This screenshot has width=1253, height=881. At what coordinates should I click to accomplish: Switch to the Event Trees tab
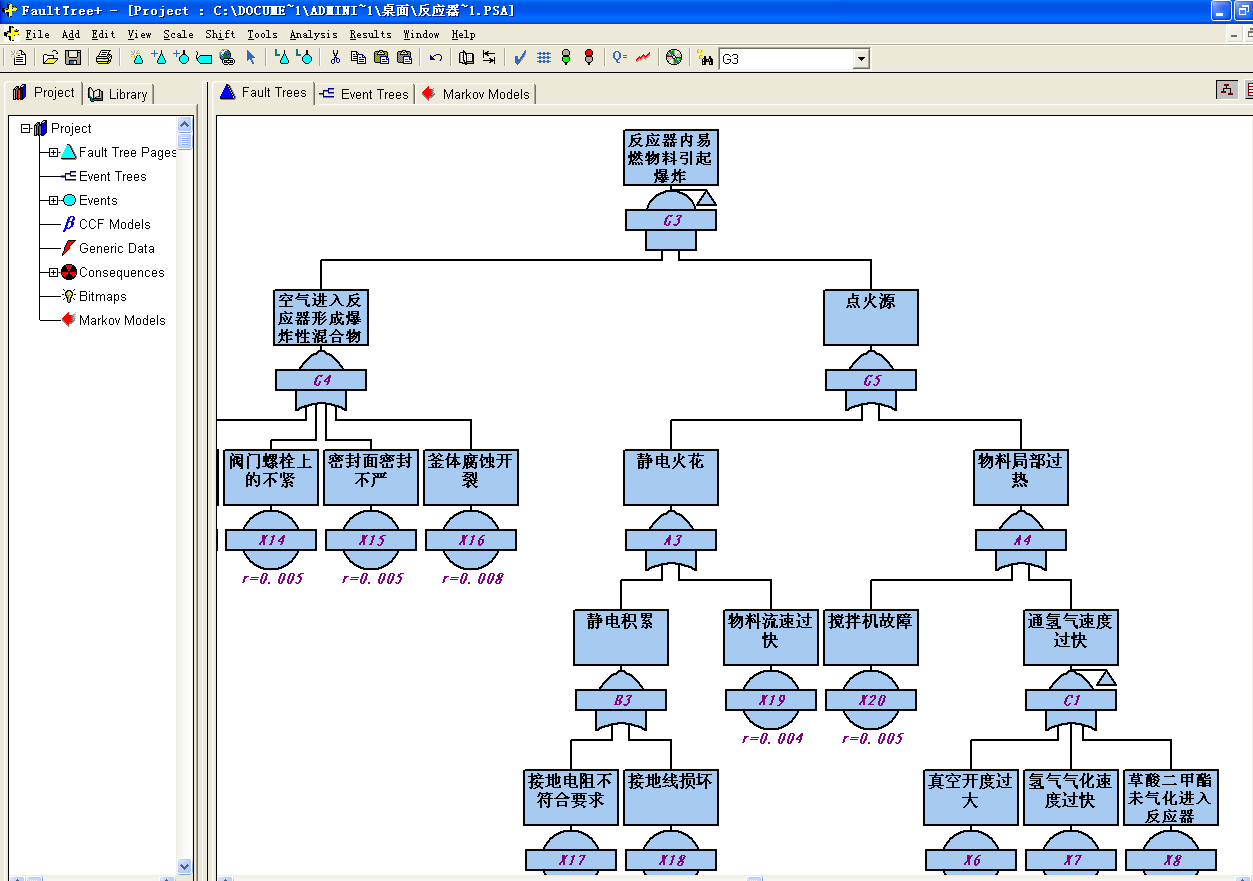[364, 94]
